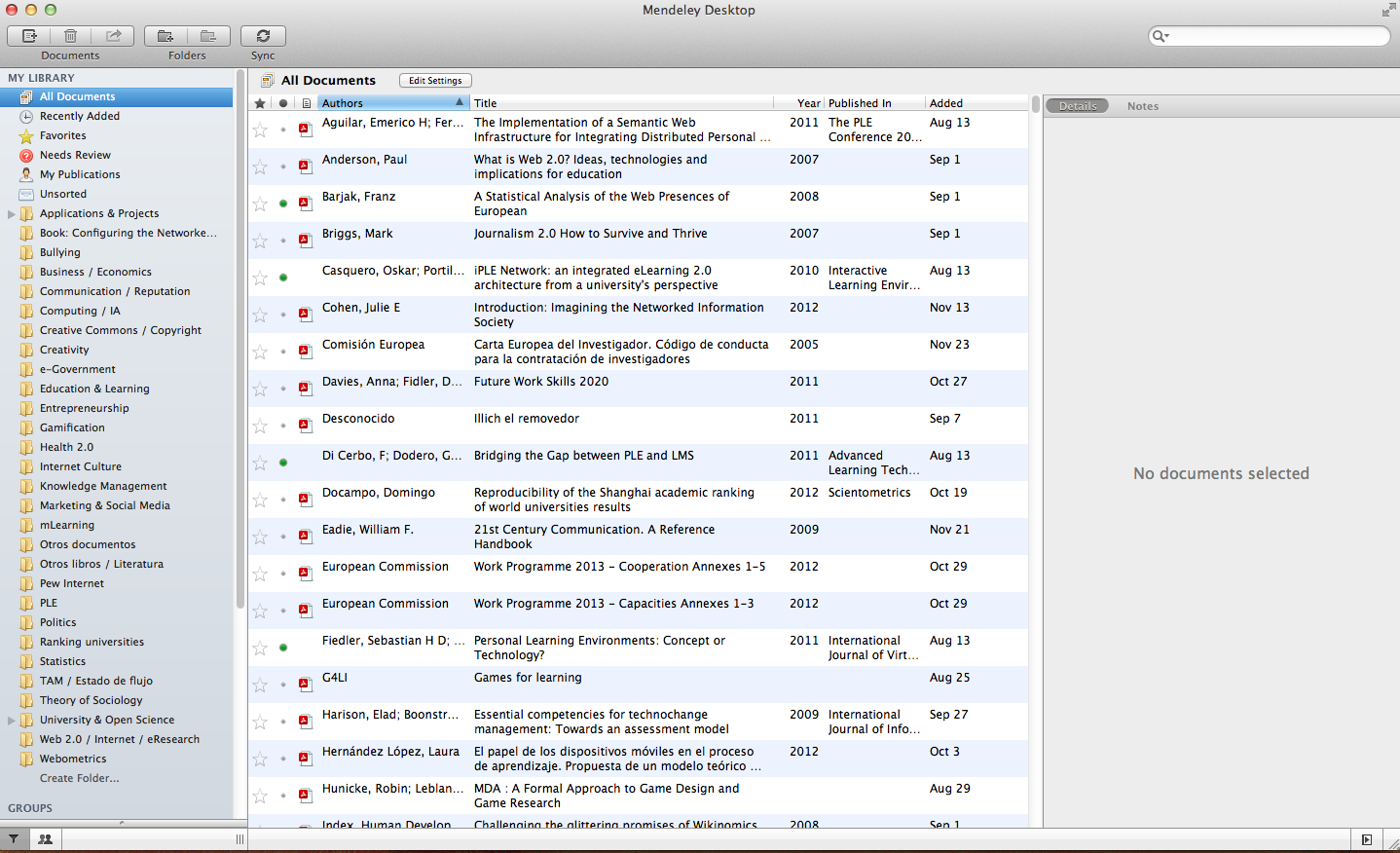Viewport: 1400px width, 853px height.
Task: Open the Unsorted collection
Action: [x=63, y=194]
